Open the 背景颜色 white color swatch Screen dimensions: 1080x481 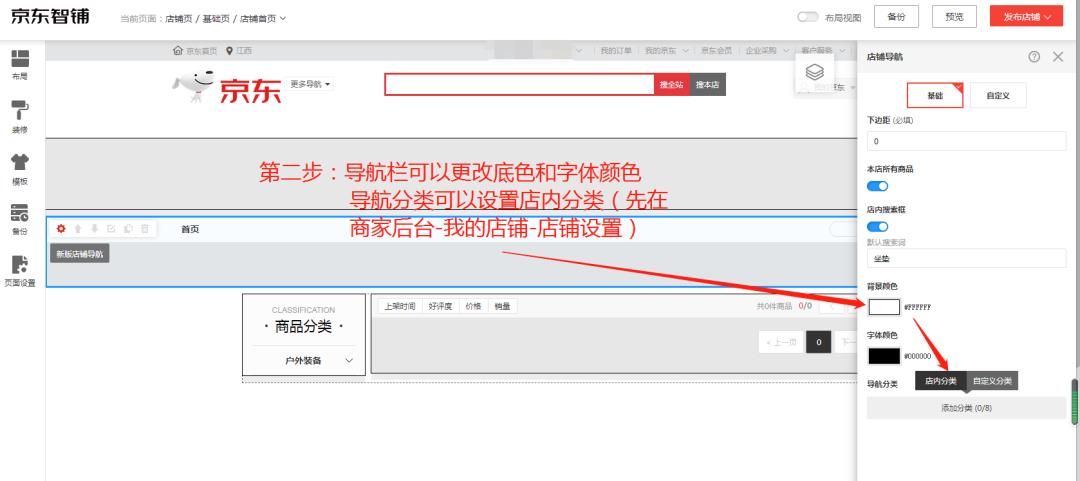(x=884, y=307)
